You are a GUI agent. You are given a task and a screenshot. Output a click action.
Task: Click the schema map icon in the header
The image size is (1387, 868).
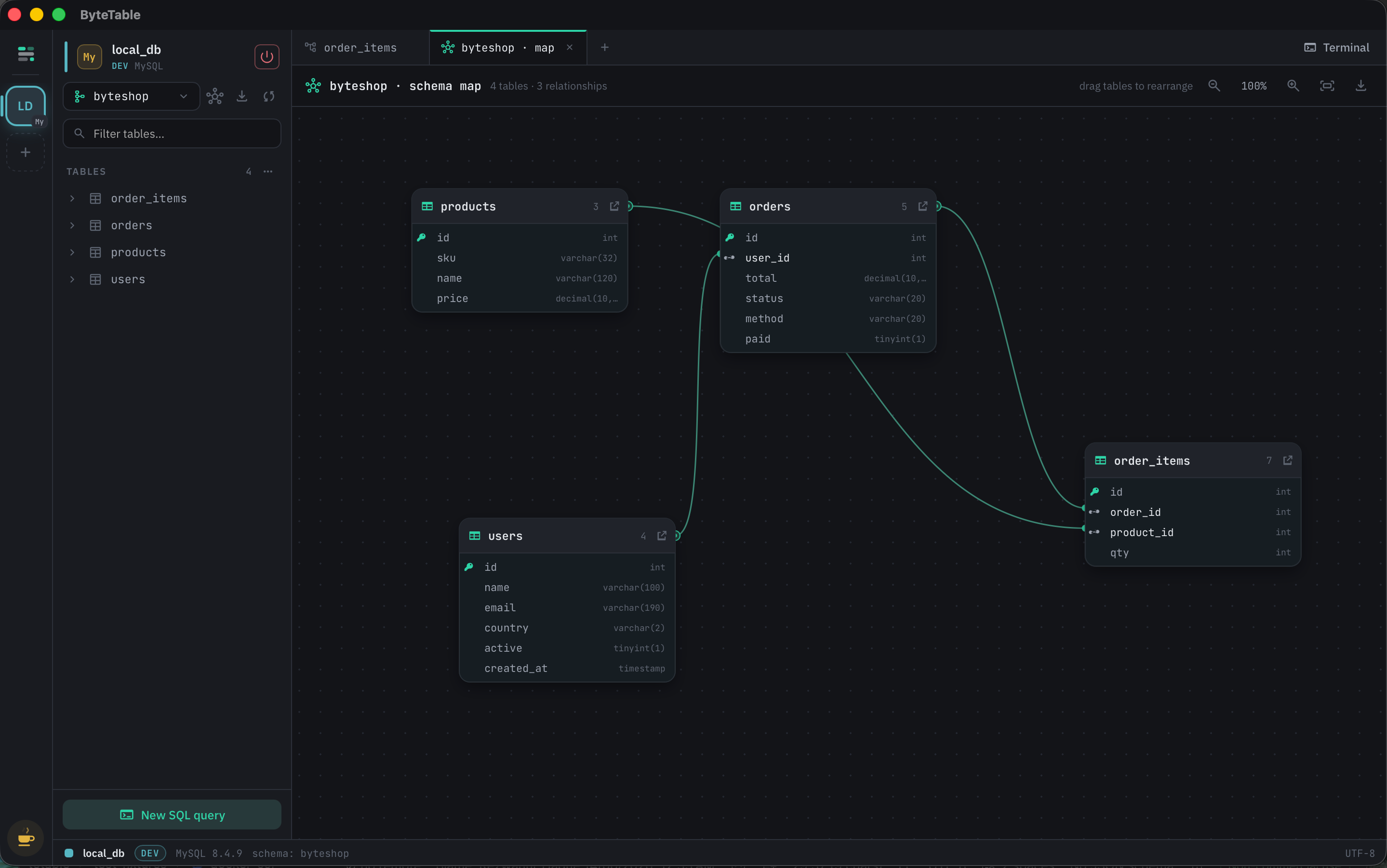[313, 86]
